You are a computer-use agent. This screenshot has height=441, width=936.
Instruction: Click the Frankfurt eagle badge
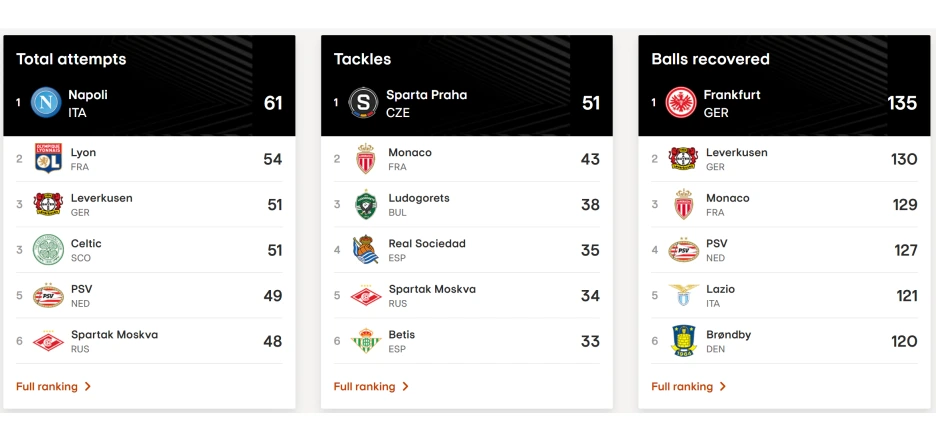click(x=681, y=102)
